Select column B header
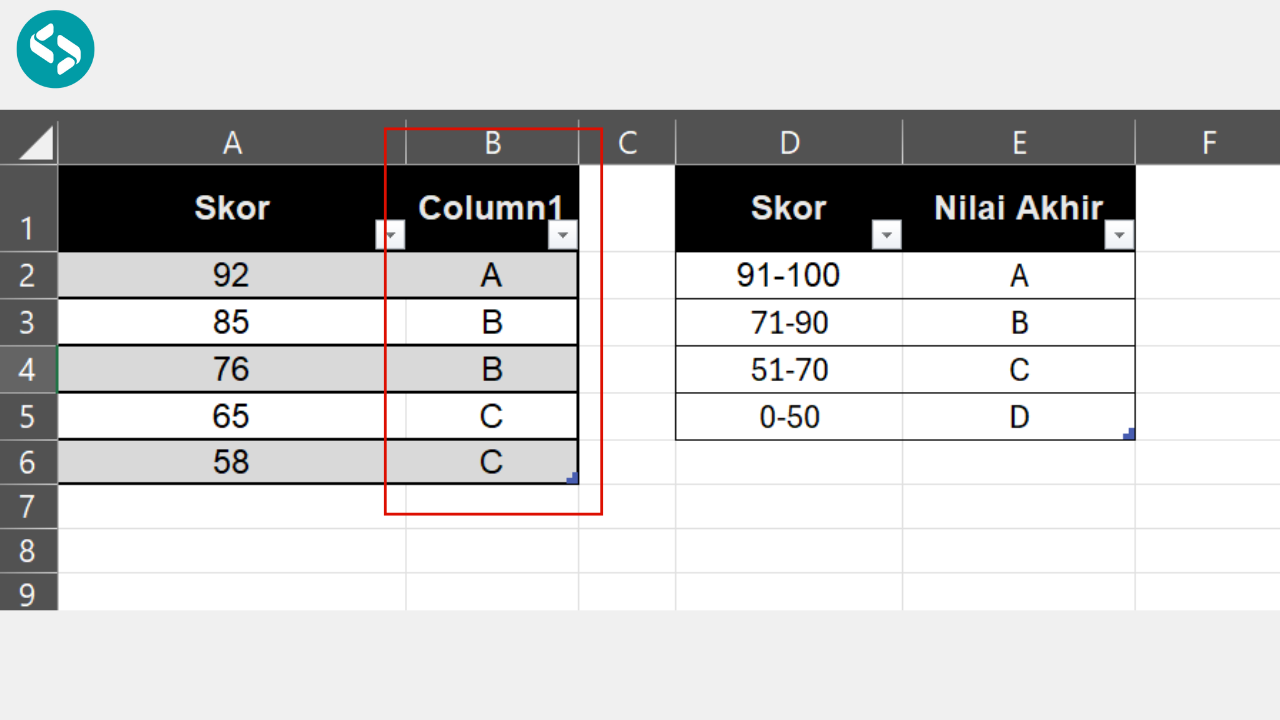 click(492, 143)
